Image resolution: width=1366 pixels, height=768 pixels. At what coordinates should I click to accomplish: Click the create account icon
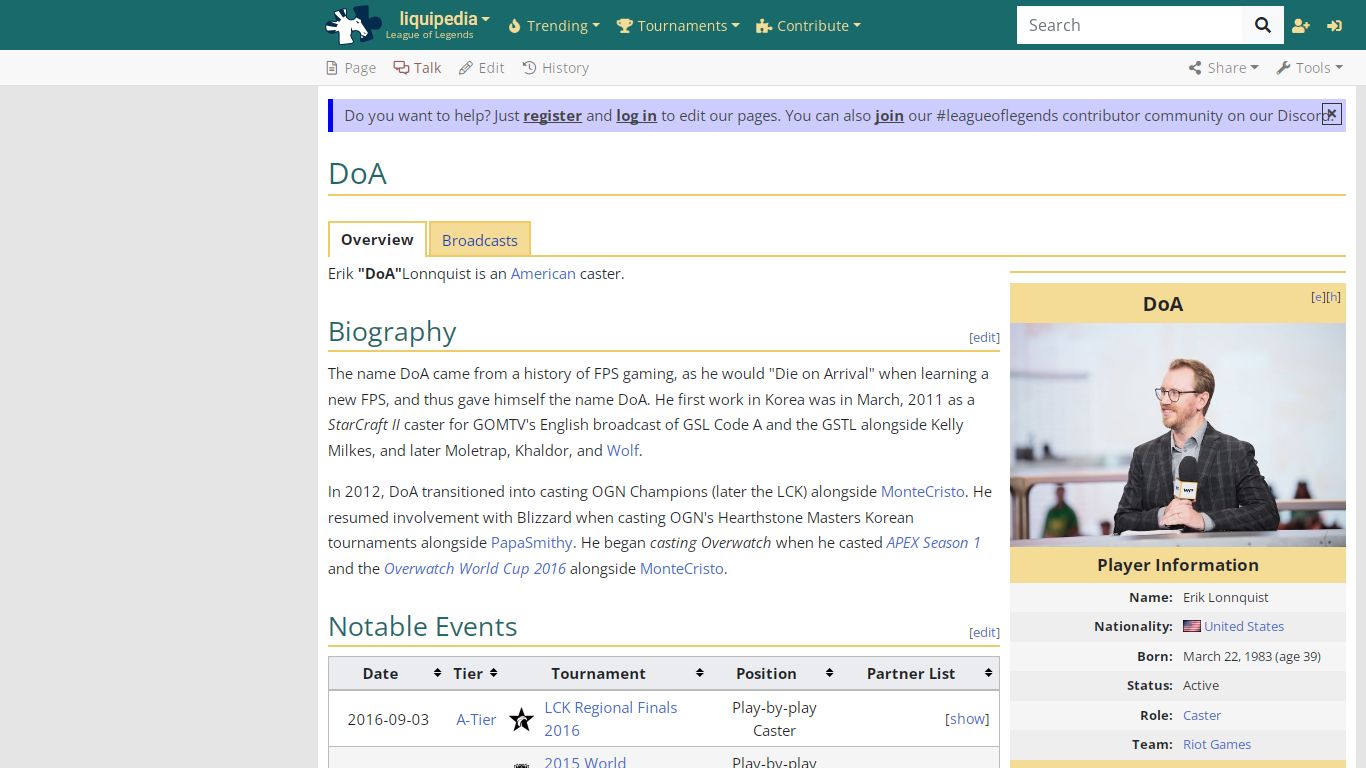point(1301,26)
